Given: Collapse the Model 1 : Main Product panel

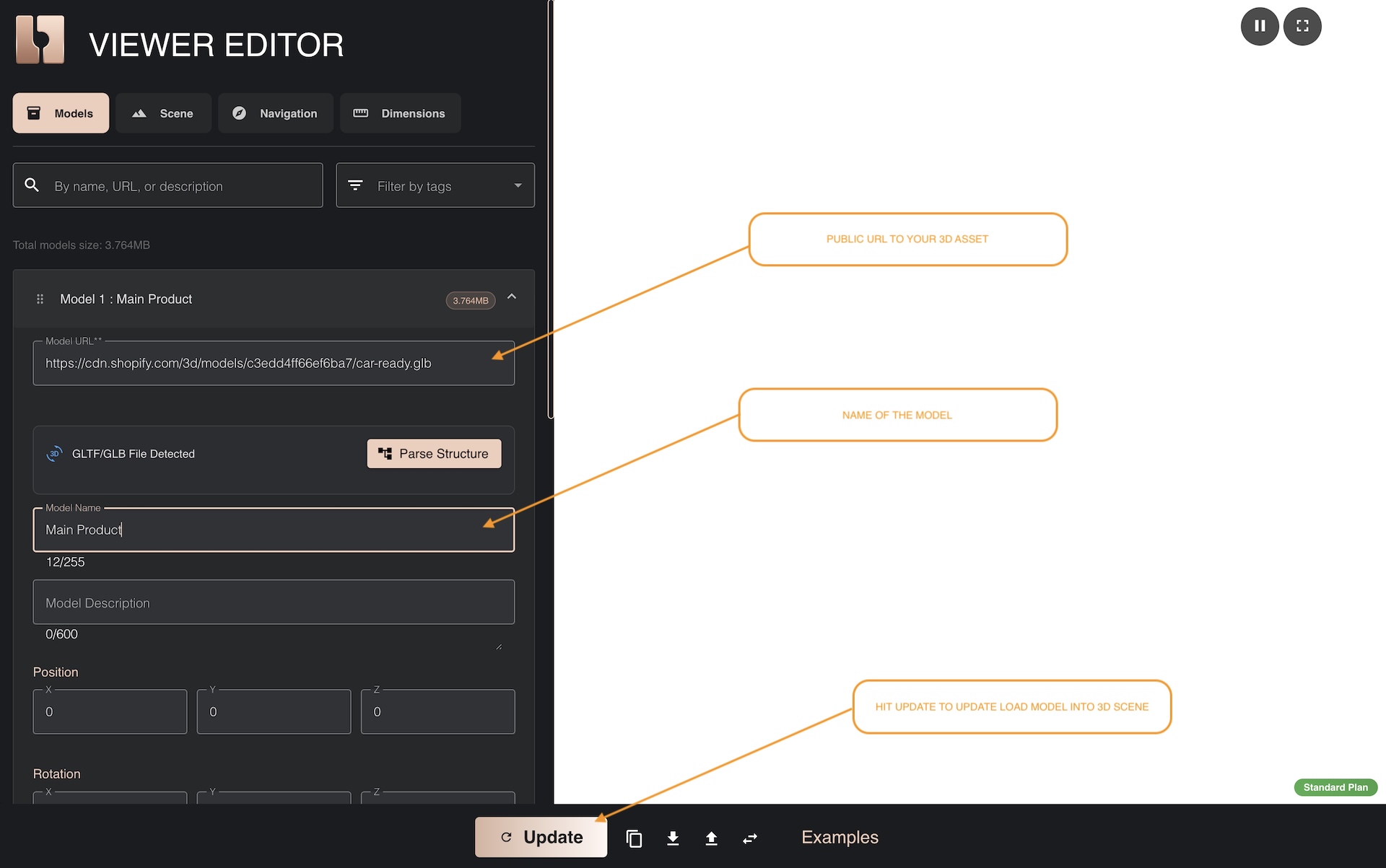Looking at the screenshot, I should click(513, 297).
